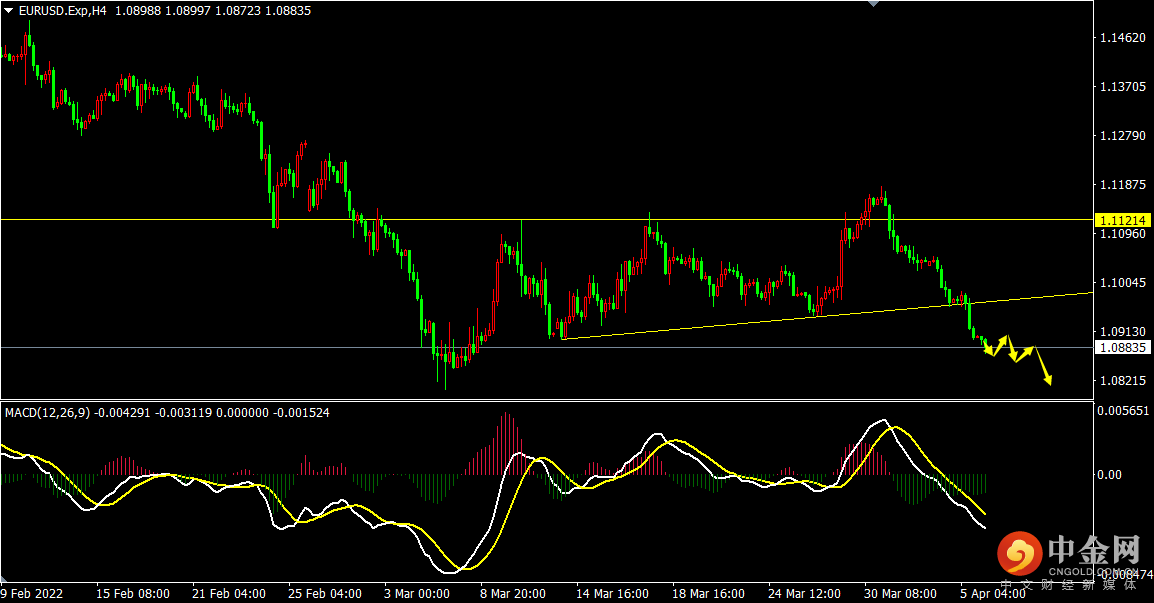Viewport: 1154px width, 603px height.
Task: Click the 1.11875 price scale label
Action: [x=1122, y=185]
